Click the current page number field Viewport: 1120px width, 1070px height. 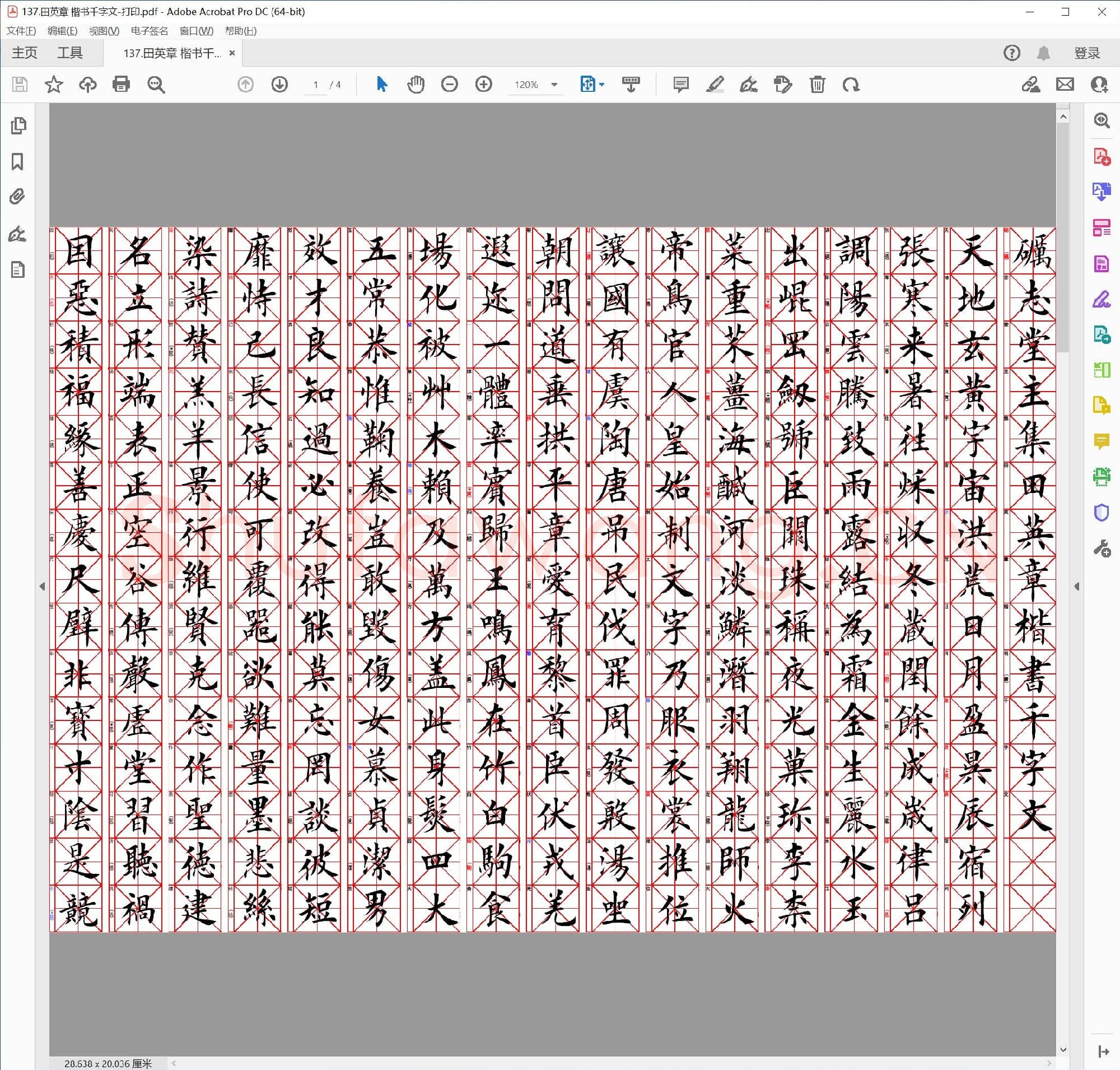click(315, 85)
